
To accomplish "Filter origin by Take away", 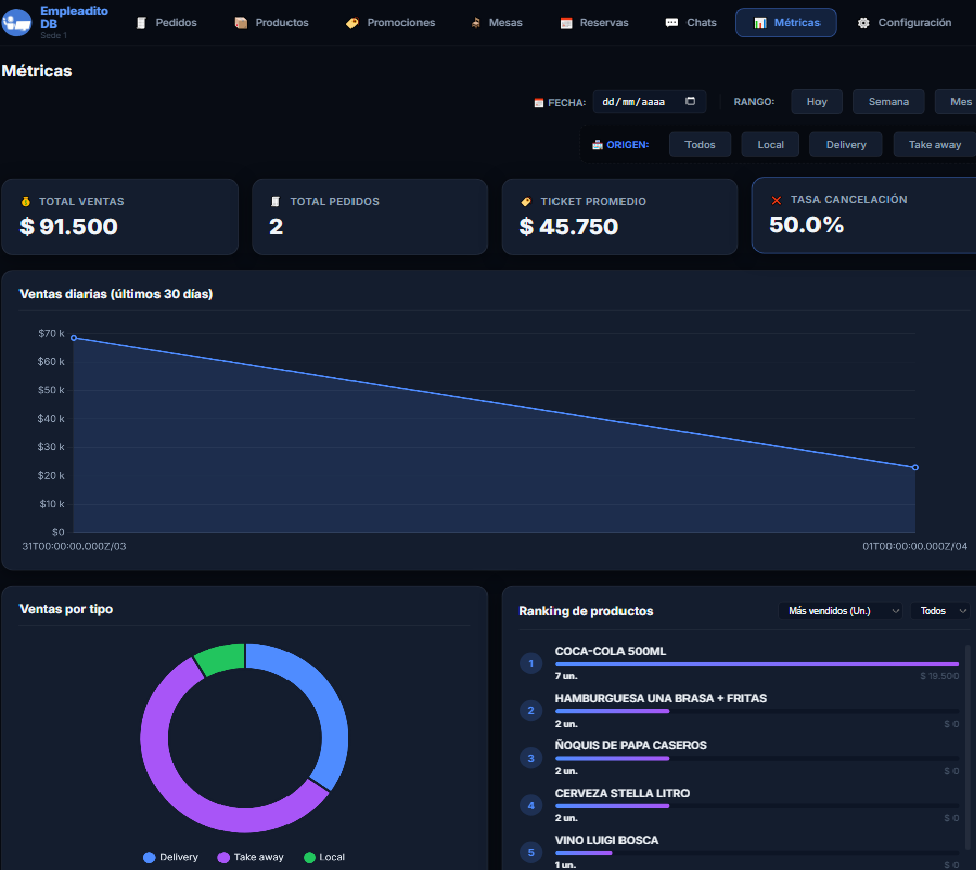I will coord(934,145).
